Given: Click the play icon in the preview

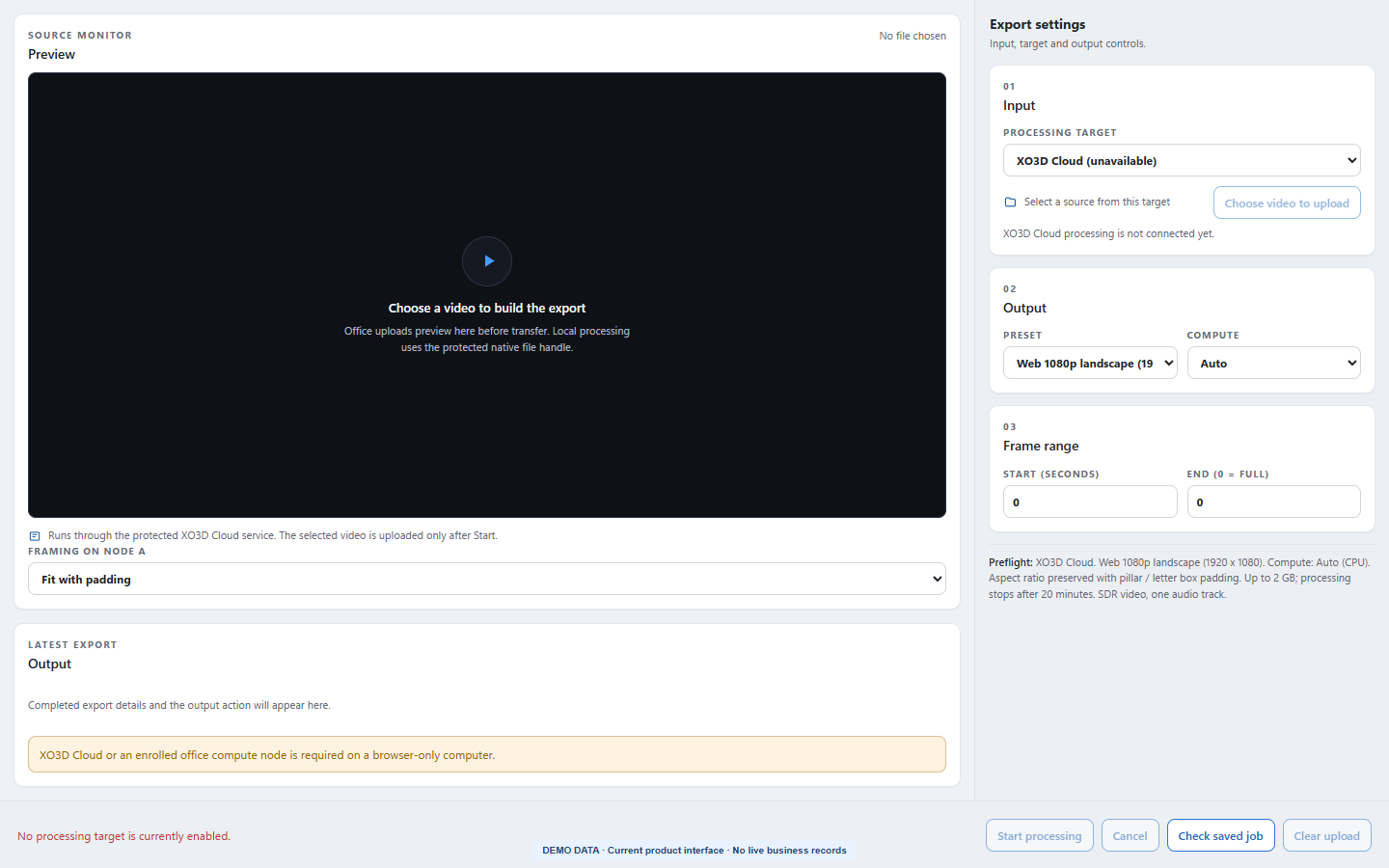Looking at the screenshot, I should [x=487, y=261].
